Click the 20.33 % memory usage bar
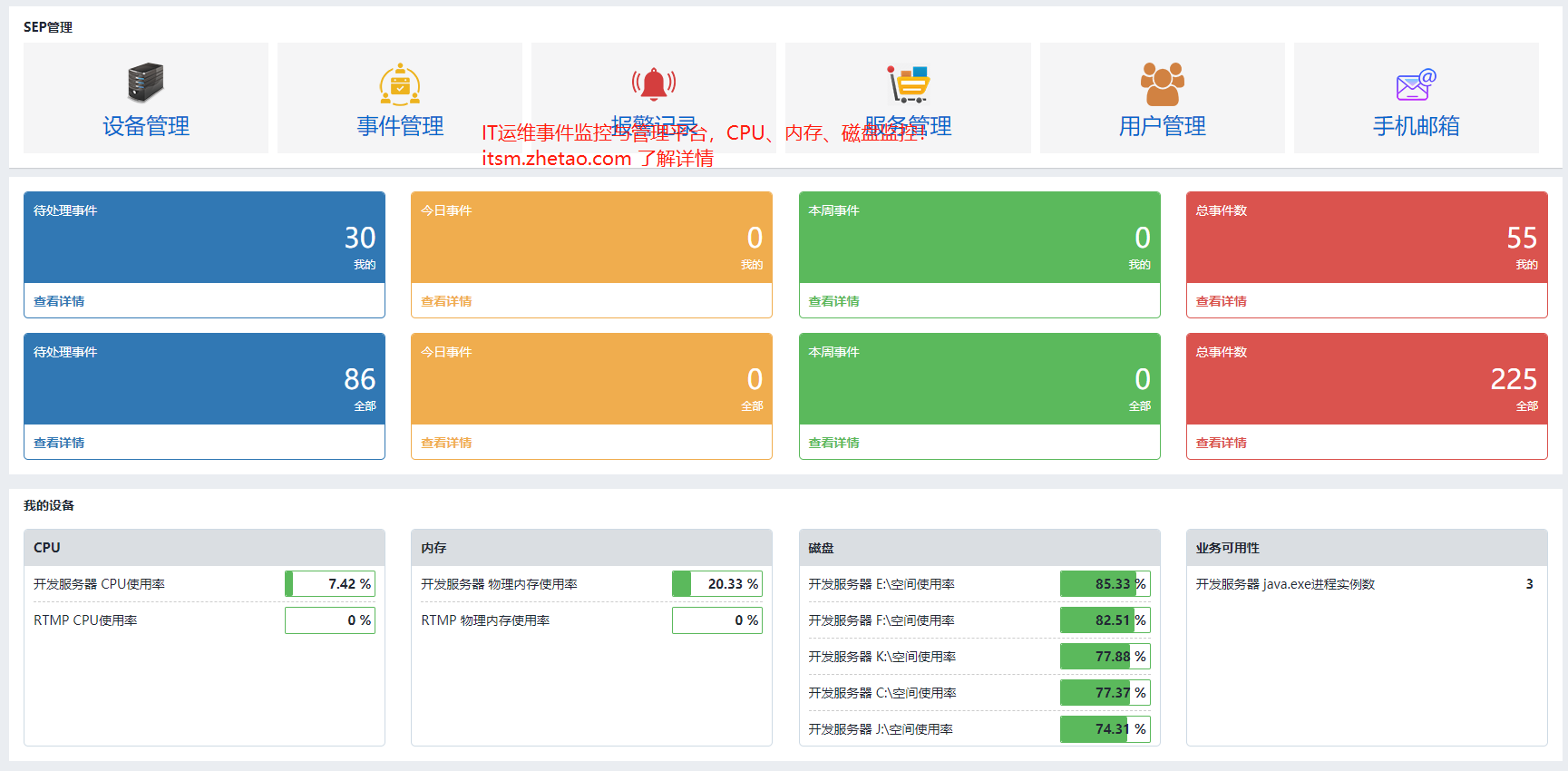The width and height of the screenshot is (1568, 771). pos(717,584)
